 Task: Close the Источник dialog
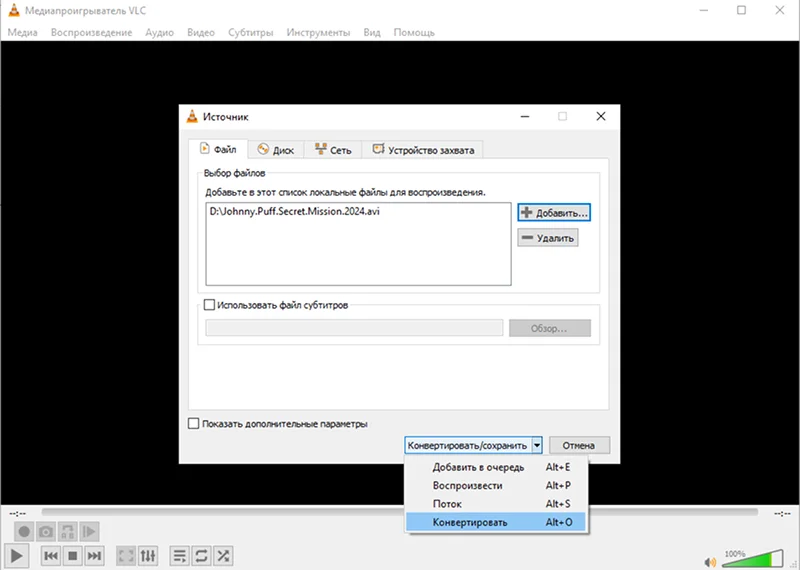tap(601, 116)
